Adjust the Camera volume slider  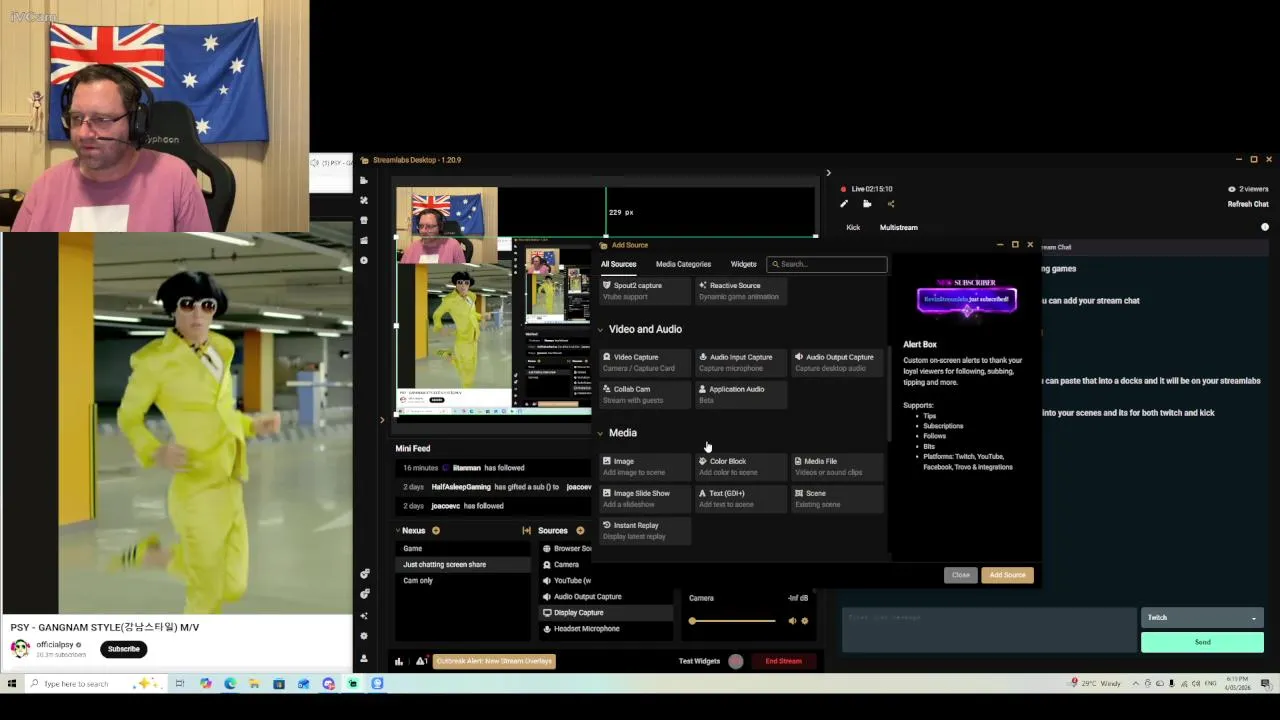[732, 621]
